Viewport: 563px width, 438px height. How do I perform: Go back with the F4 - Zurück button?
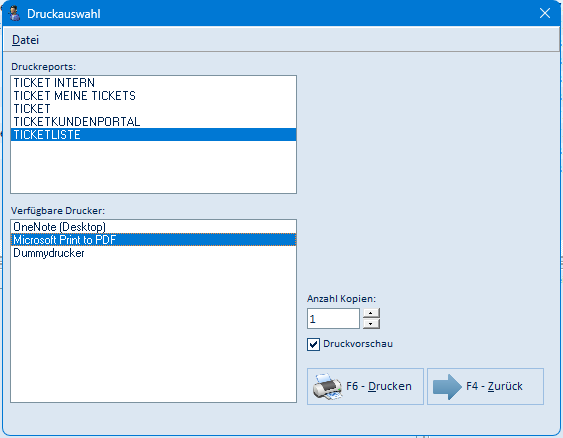[485, 386]
